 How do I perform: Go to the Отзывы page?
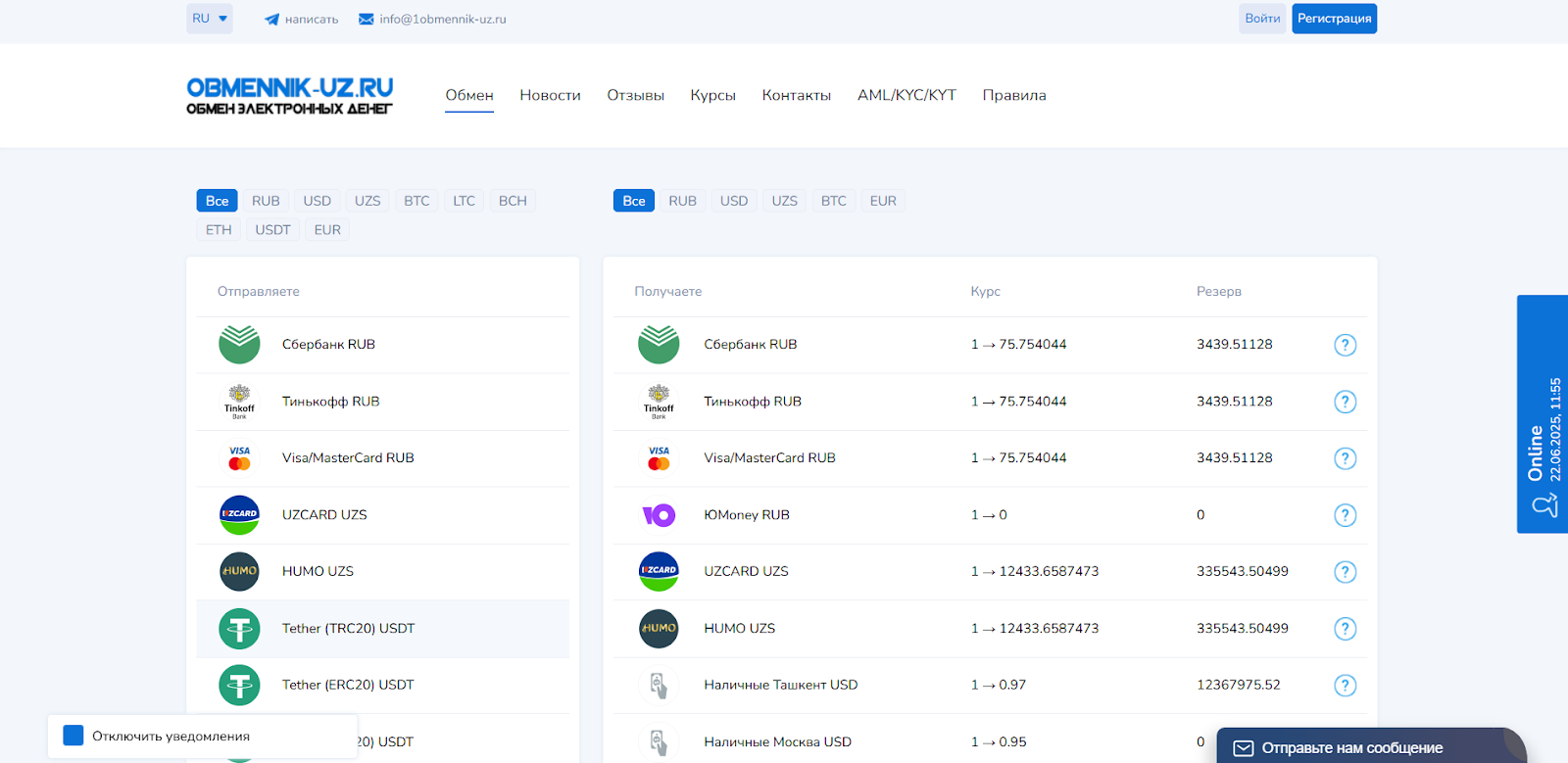(635, 95)
